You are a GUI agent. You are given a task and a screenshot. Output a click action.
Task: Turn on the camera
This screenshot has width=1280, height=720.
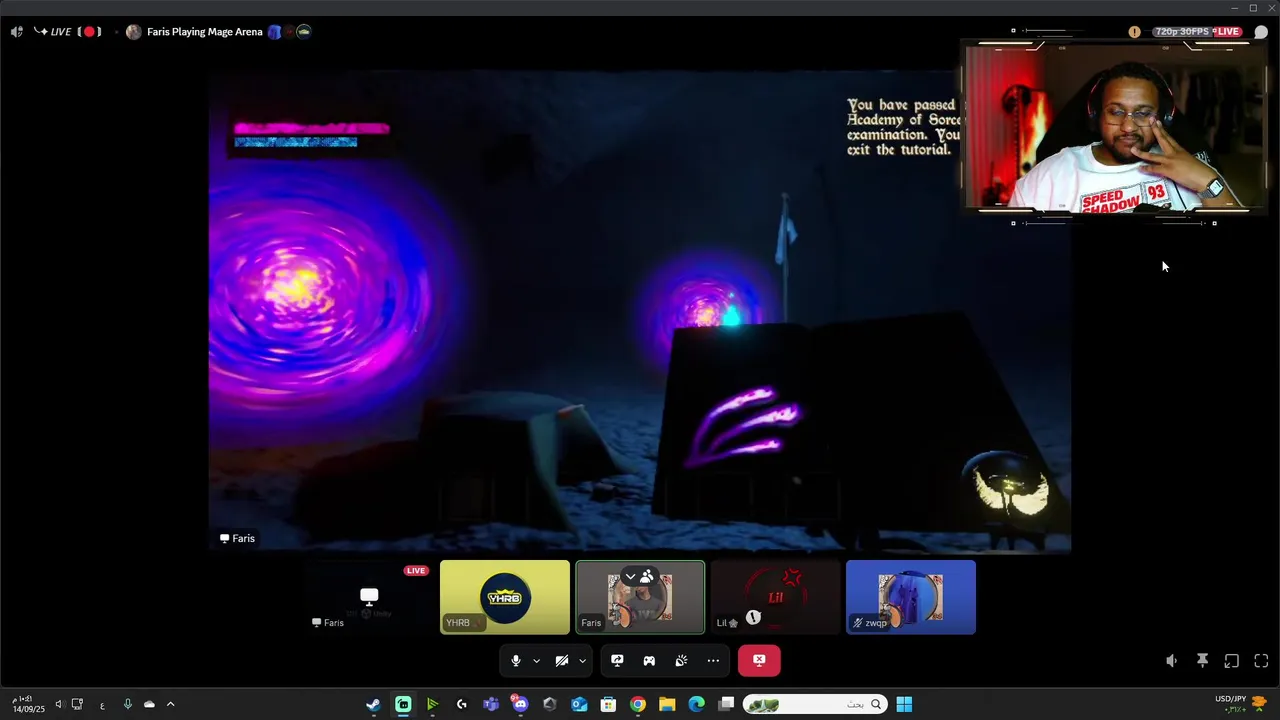pos(562,661)
